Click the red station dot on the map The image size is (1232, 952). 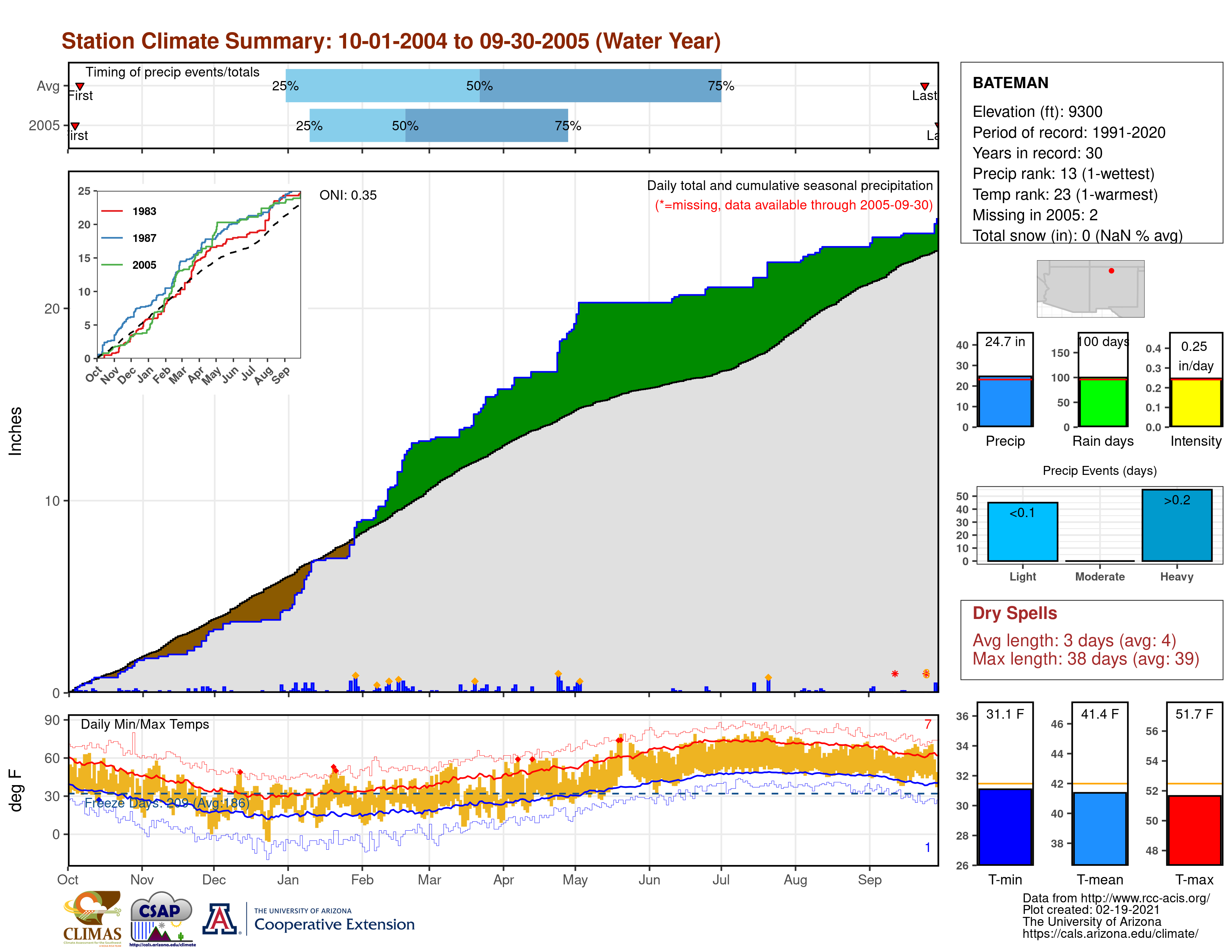pos(1111,271)
